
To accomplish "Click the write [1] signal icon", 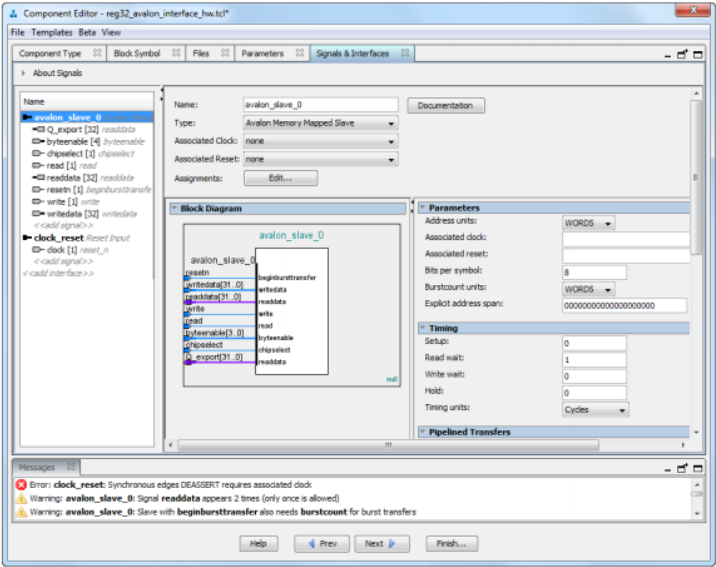I will [x=38, y=201].
